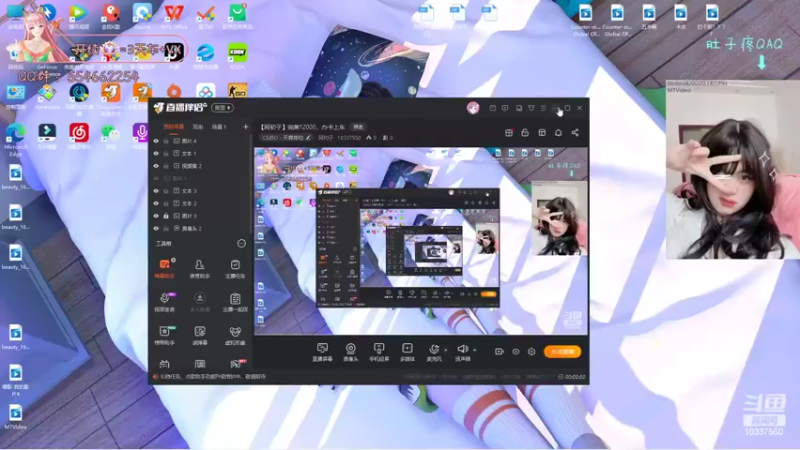Mute the 扬声器 speaker in bottom bar
This screenshot has height=450, width=800.
462,352
